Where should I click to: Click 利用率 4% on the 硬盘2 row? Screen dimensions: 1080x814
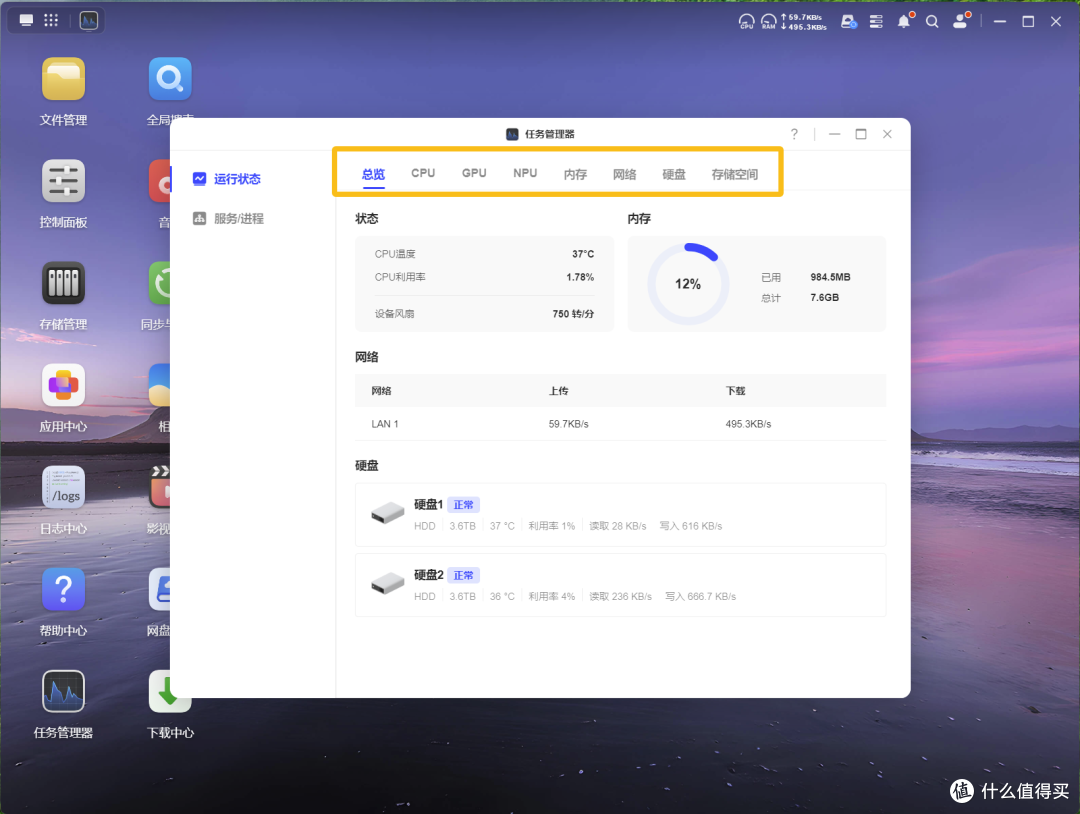[552, 596]
